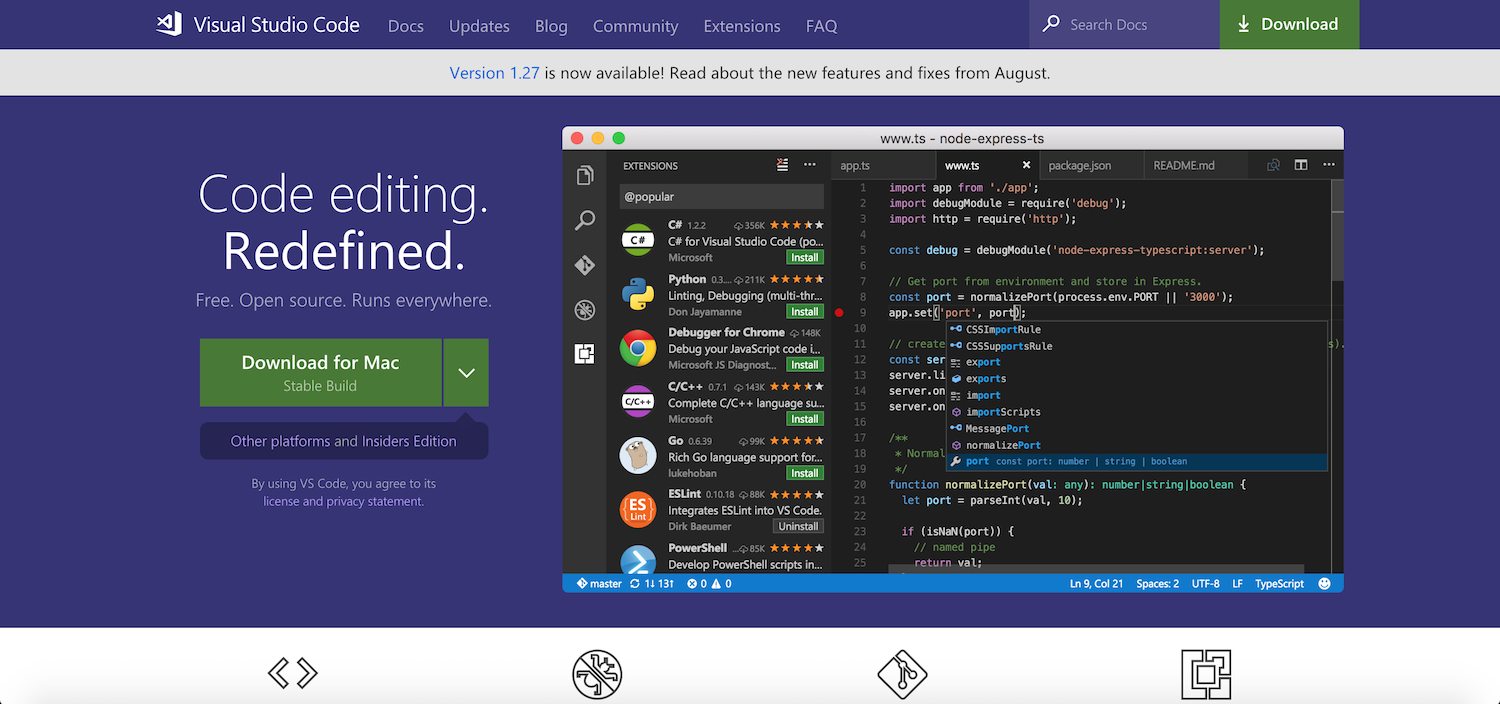Click the Python extension icon

coord(637,295)
